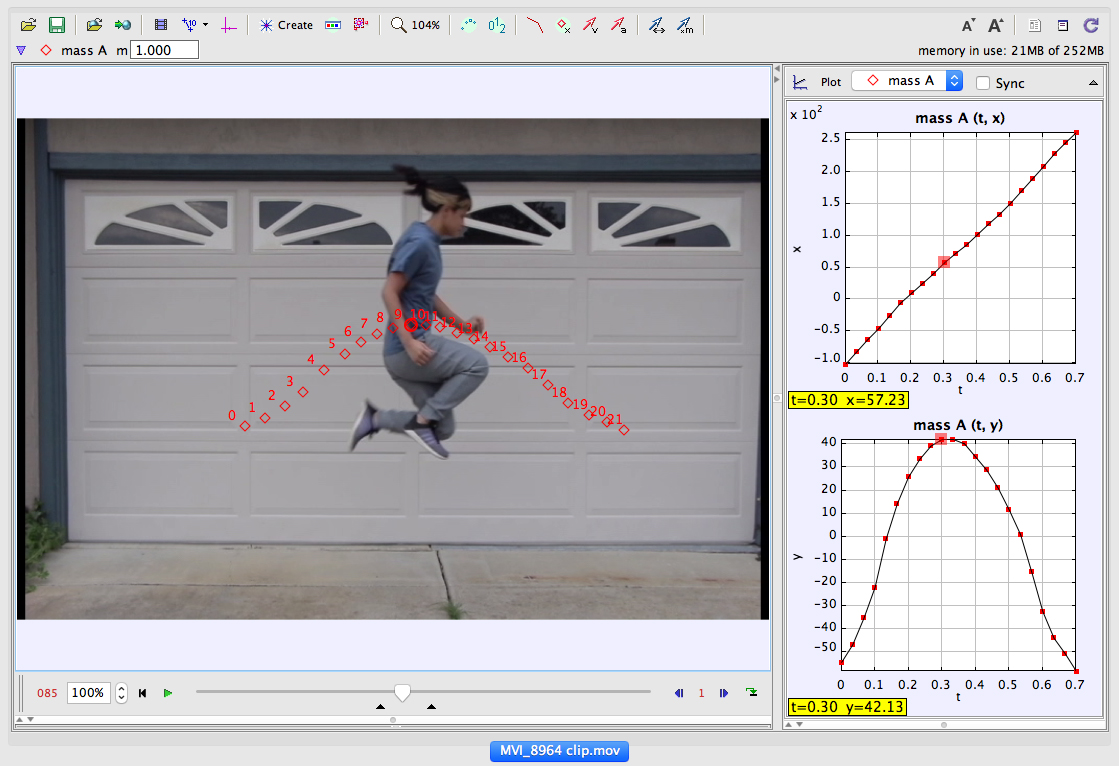Screen dimensions: 1119x766
Task: Toggle velocity vectors display
Action: pos(590,25)
